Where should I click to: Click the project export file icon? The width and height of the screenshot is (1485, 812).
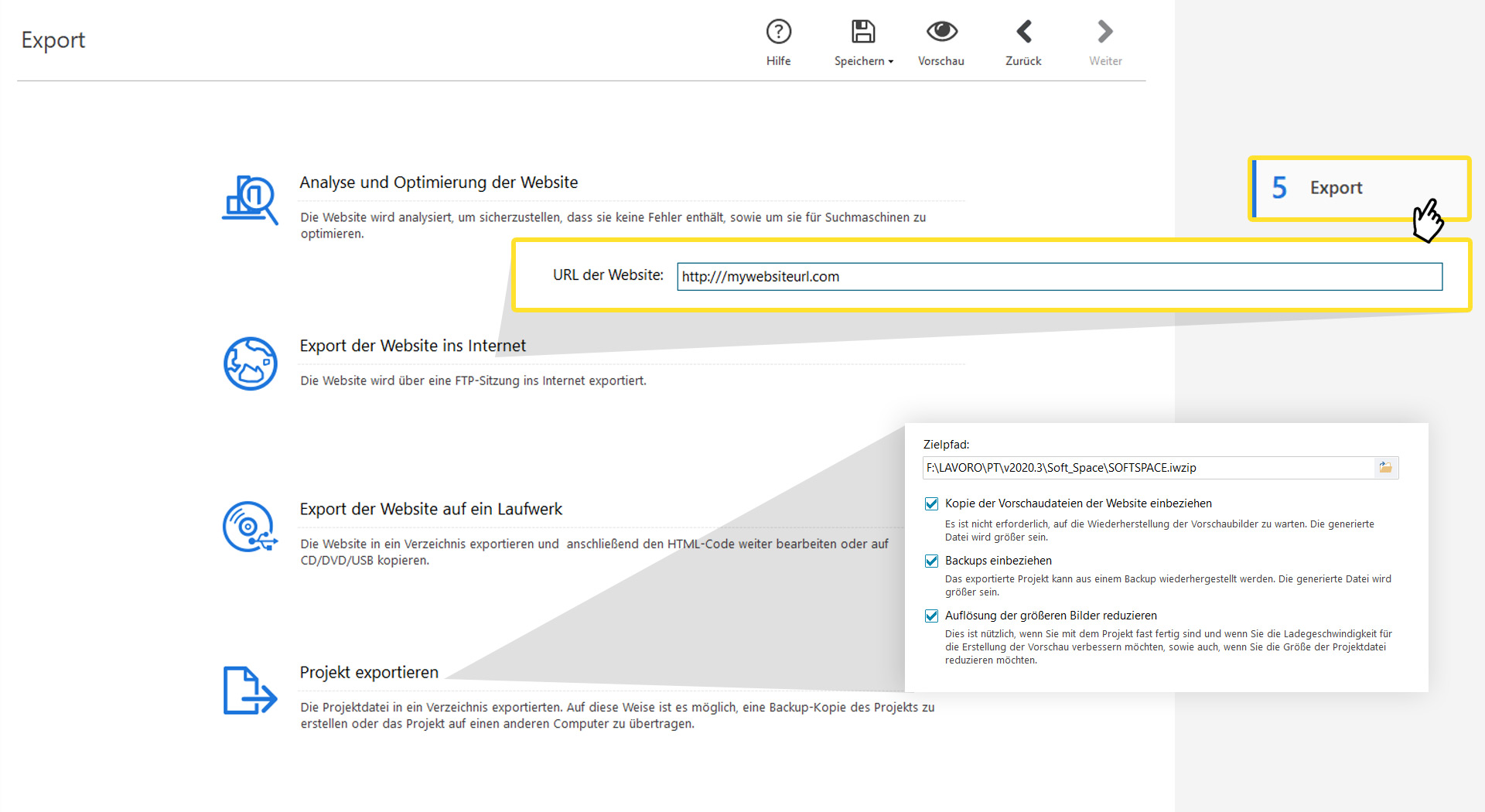coord(250,690)
